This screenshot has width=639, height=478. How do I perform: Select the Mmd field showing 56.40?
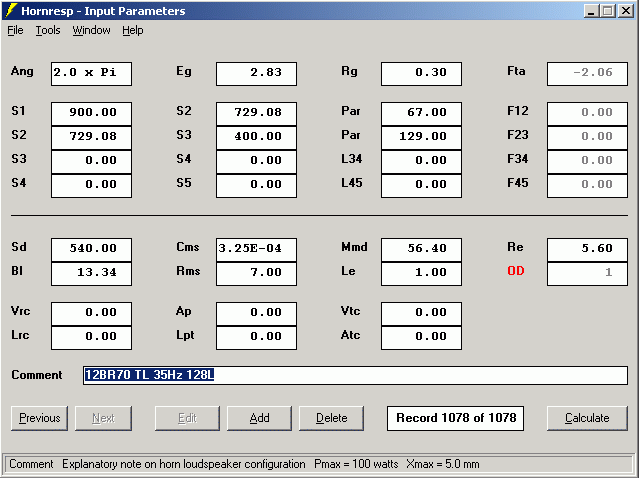(x=421, y=250)
